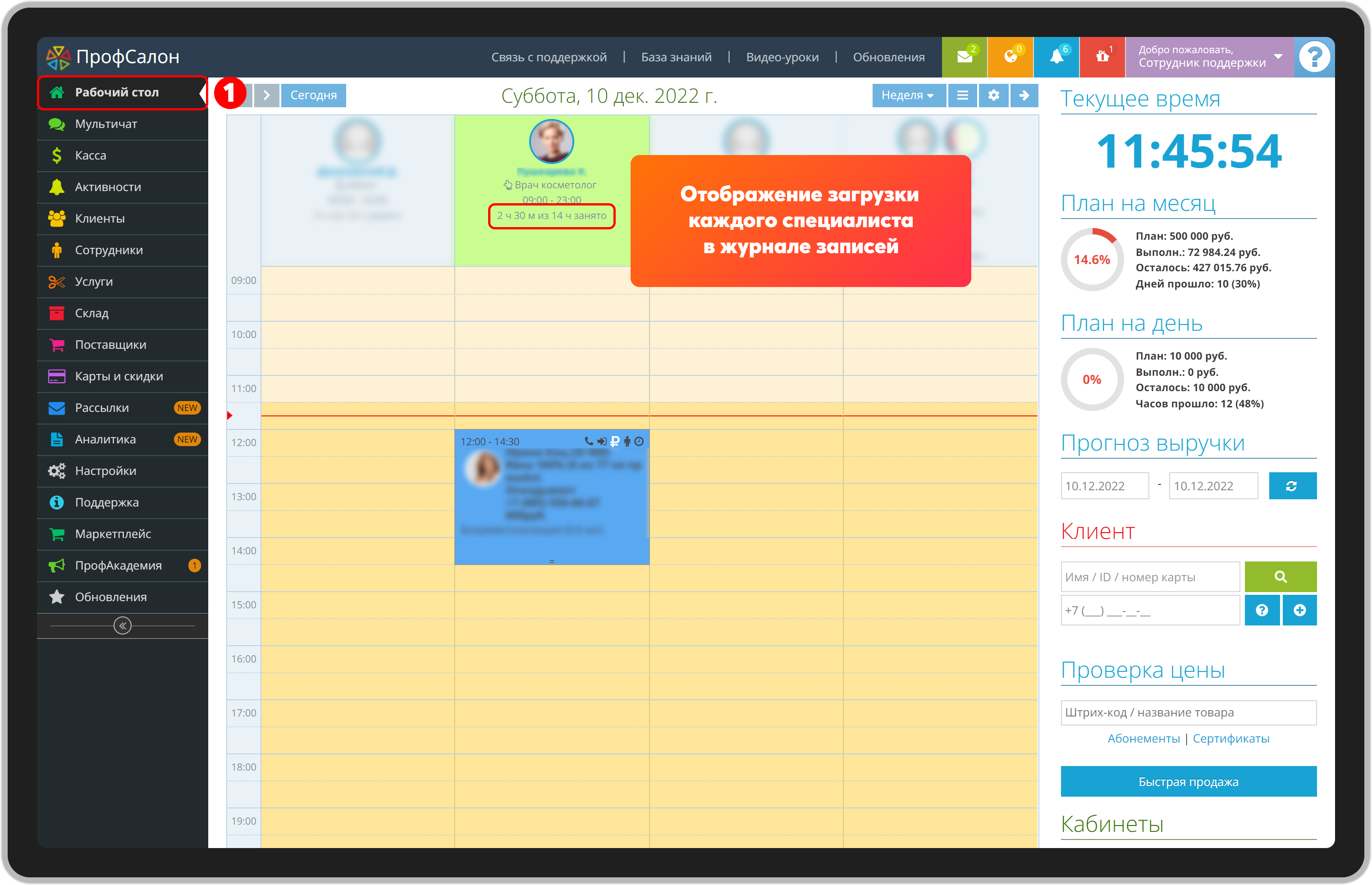
Task: Open the Неделя view dropdown
Action: coord(909,96)
